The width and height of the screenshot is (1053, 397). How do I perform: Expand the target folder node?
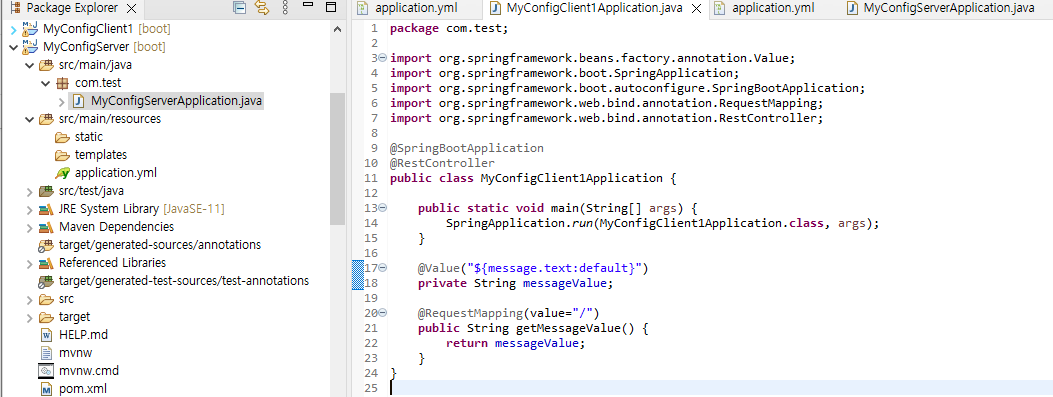point(29,317)
